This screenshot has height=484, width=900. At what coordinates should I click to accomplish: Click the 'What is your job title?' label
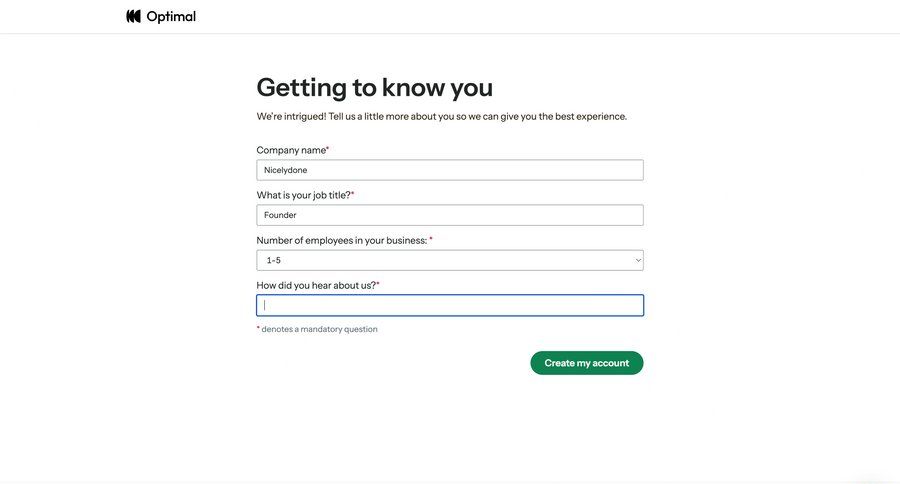tap(303, 195)
